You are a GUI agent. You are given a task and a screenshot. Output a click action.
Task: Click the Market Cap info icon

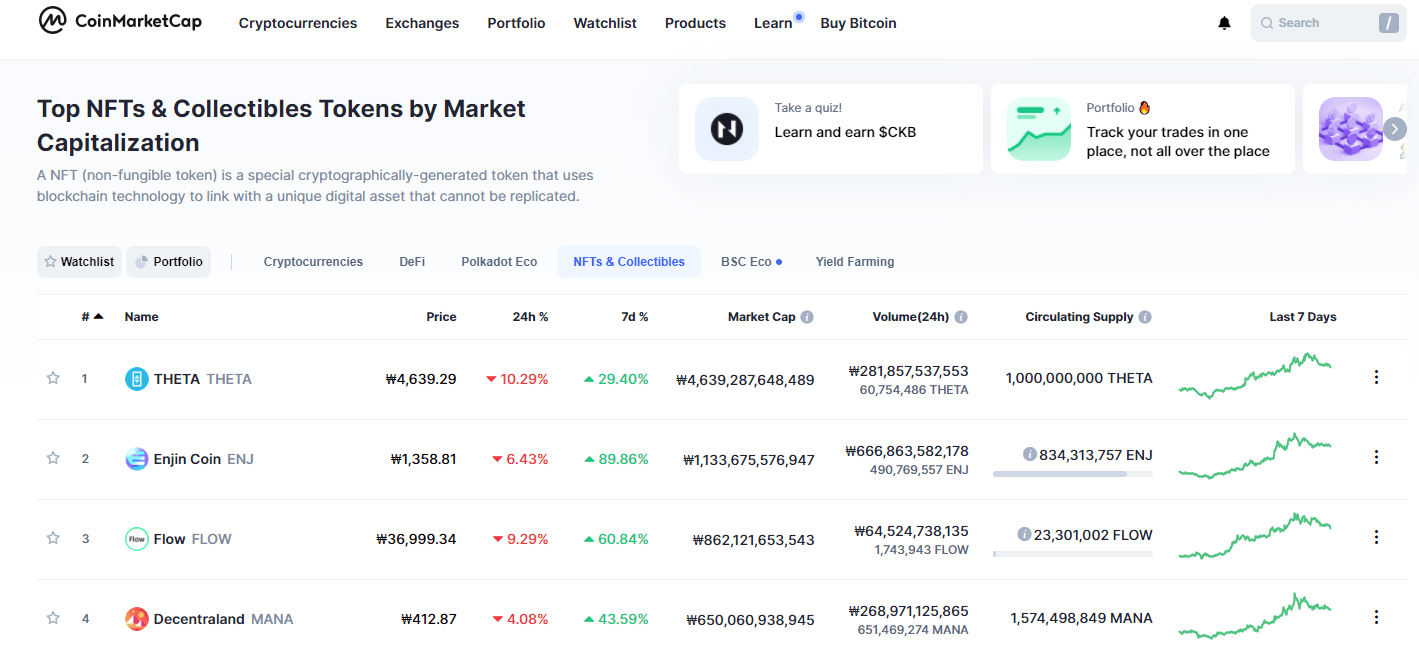807,317
